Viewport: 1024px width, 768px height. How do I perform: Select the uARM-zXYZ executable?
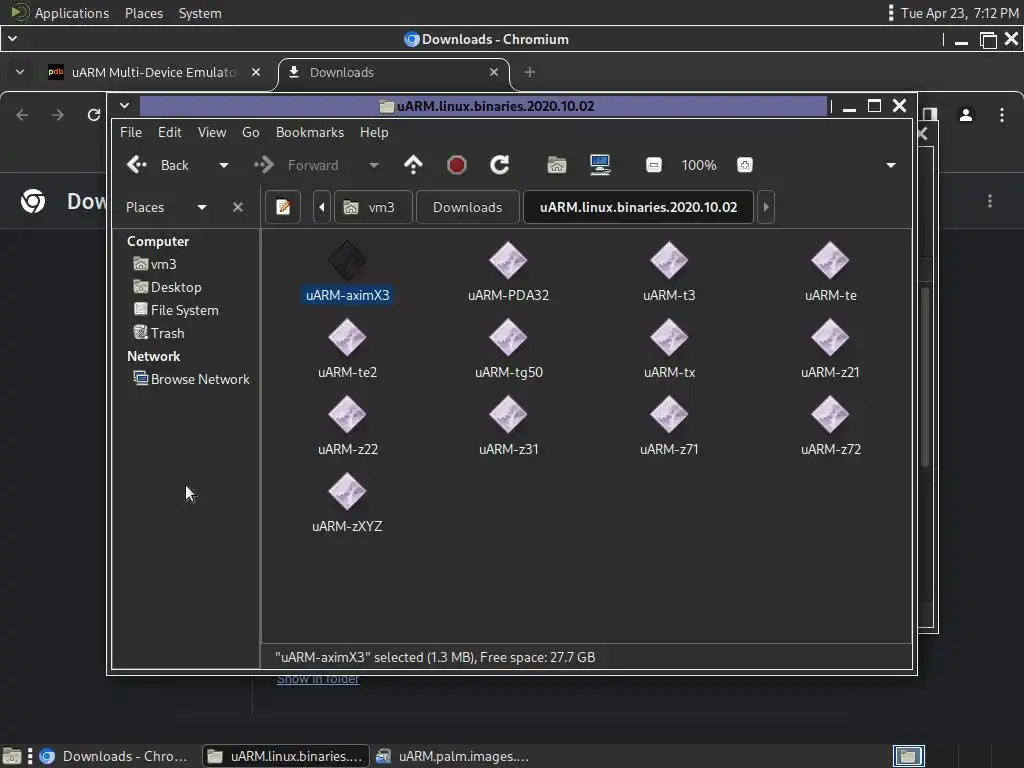[x=347, y=492]
